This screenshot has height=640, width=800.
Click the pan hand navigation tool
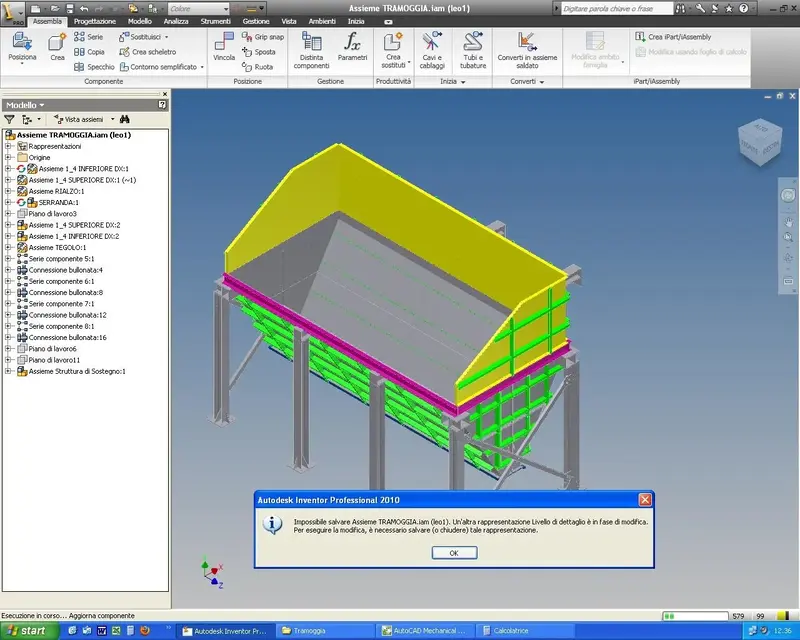(x=788, y=222)
